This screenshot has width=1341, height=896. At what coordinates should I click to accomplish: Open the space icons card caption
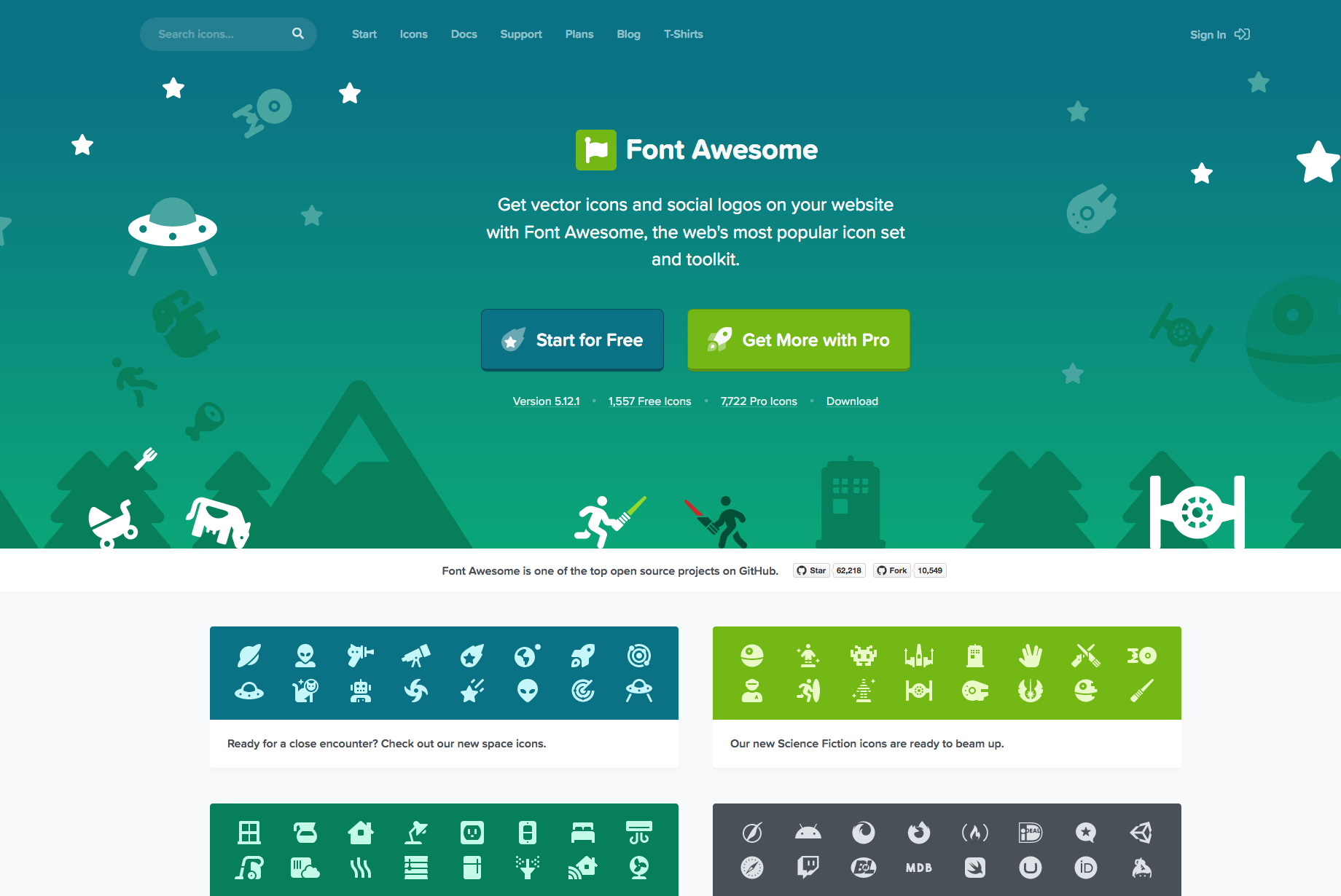click(386, 744)
